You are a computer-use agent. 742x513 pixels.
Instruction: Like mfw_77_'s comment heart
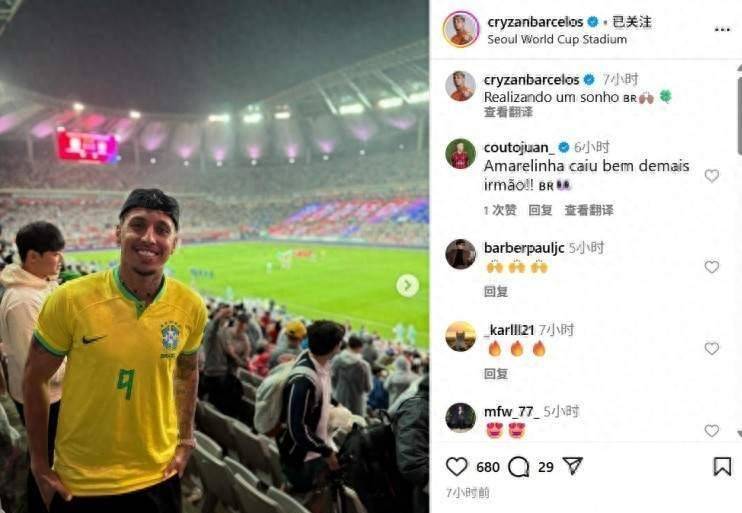coord(712,430)
